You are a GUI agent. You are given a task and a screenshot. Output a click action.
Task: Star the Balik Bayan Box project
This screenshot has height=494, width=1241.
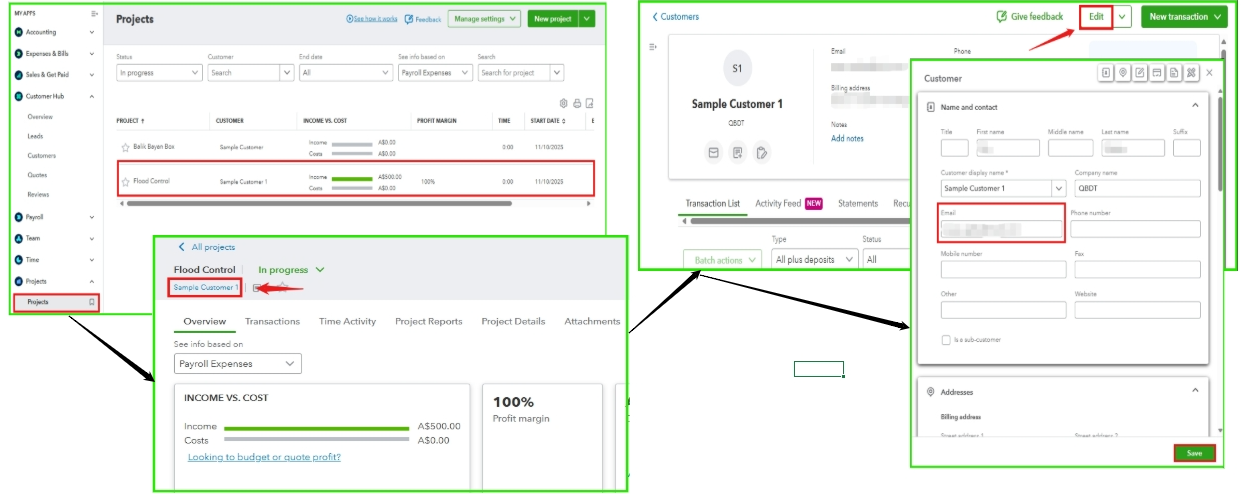click(125, 147)
